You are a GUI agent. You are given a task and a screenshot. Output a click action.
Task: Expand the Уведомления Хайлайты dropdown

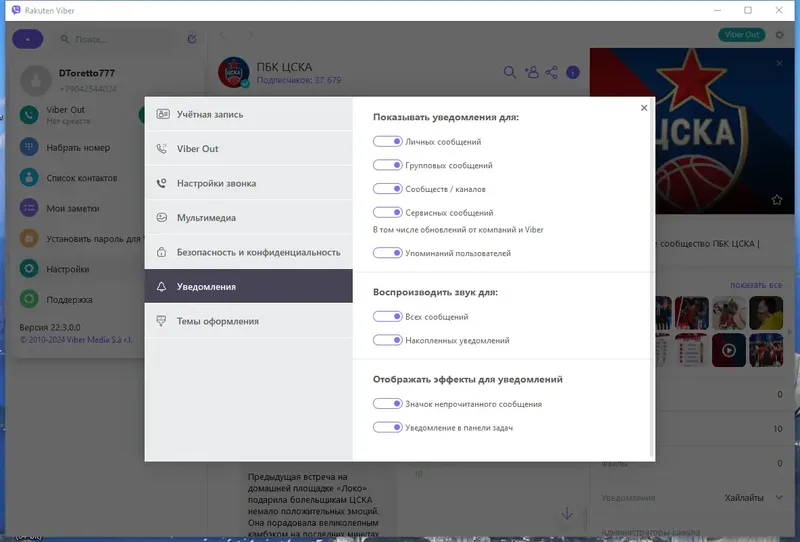click(x=779, y=498)
